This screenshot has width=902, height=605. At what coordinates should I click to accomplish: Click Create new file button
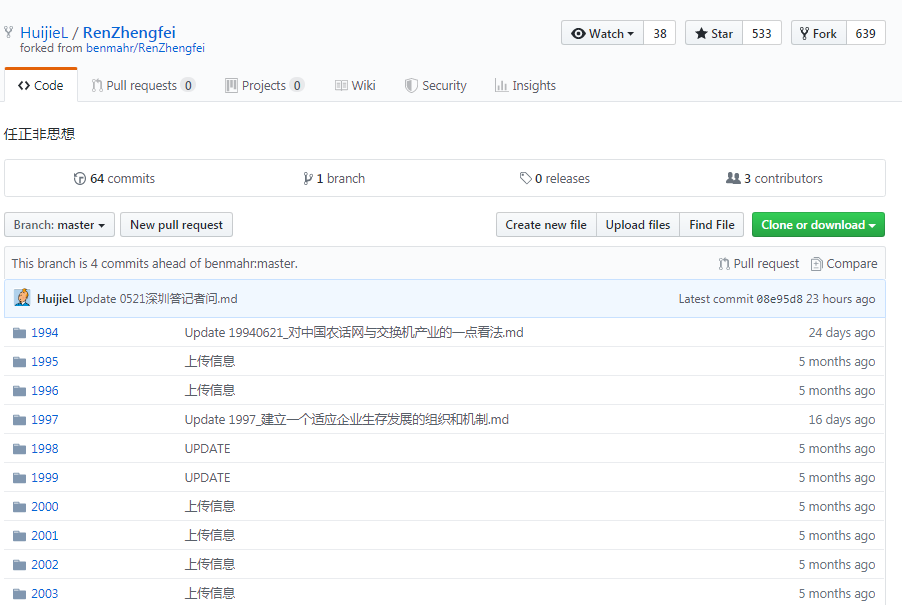click(546, 225)
